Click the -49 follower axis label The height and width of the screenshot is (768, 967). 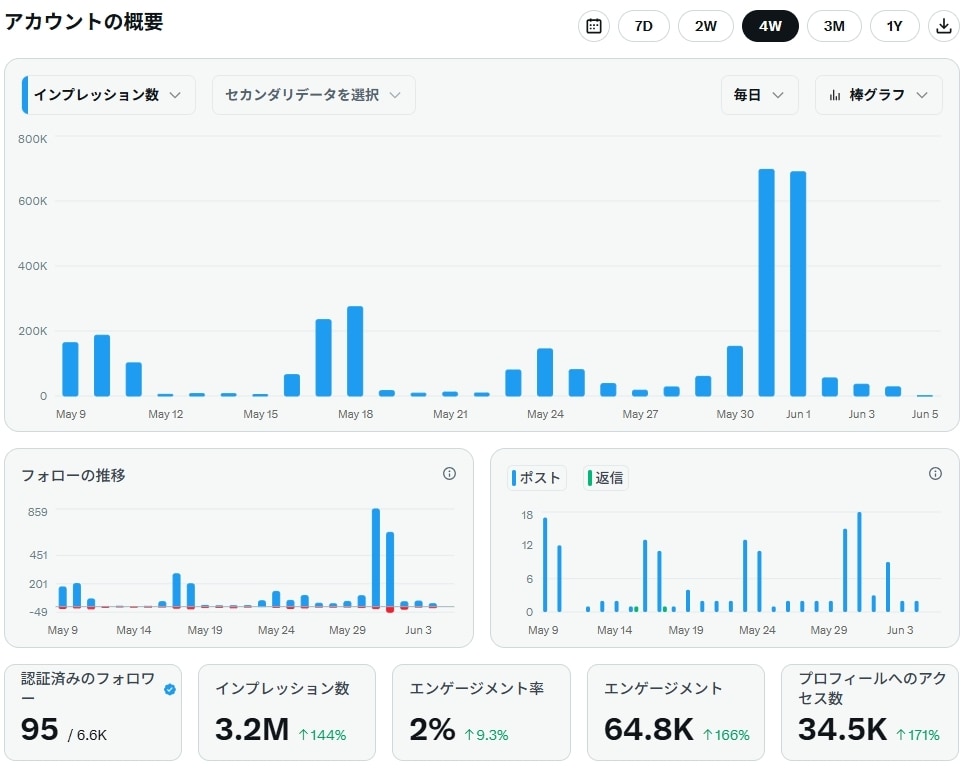point(38,612)
